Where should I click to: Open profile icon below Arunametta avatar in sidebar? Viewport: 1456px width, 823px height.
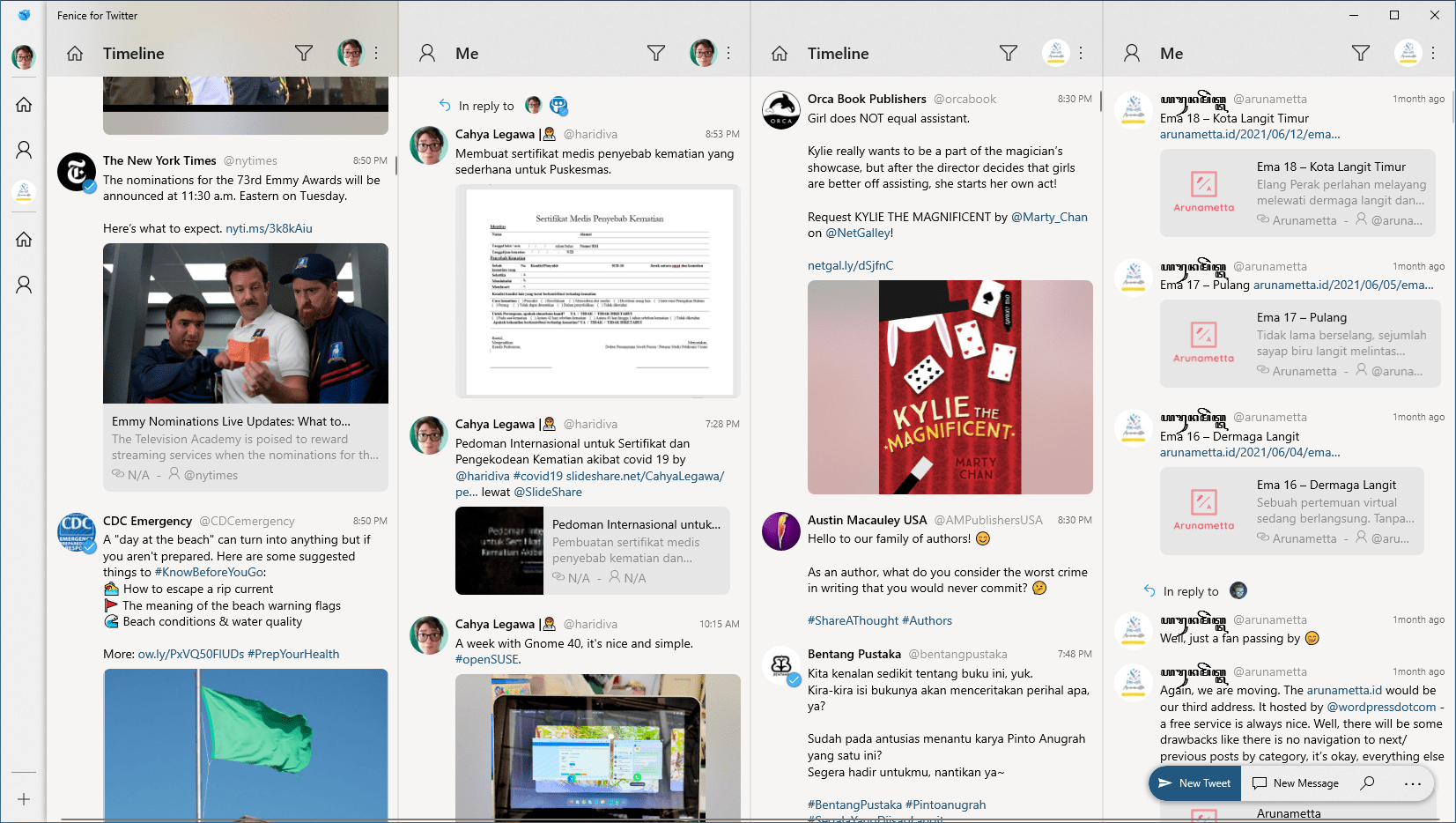point(24,285)
